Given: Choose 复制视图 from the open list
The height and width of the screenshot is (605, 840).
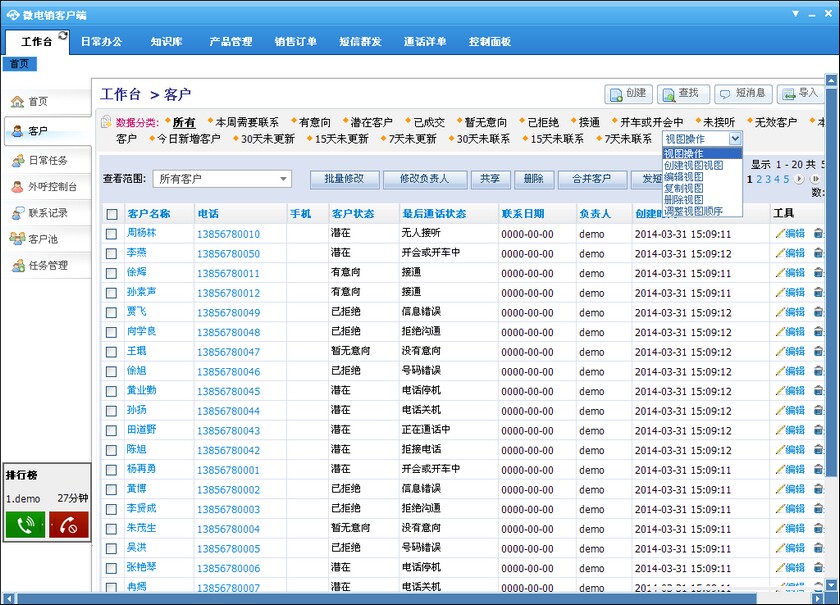Looking at the screenshot, I should (702, 189).
